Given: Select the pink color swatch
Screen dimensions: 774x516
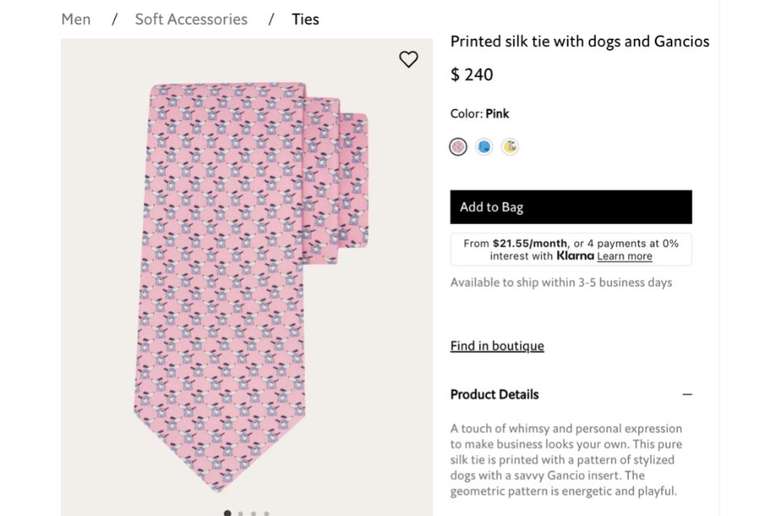Looking at the screenshot, I should 458,147.
